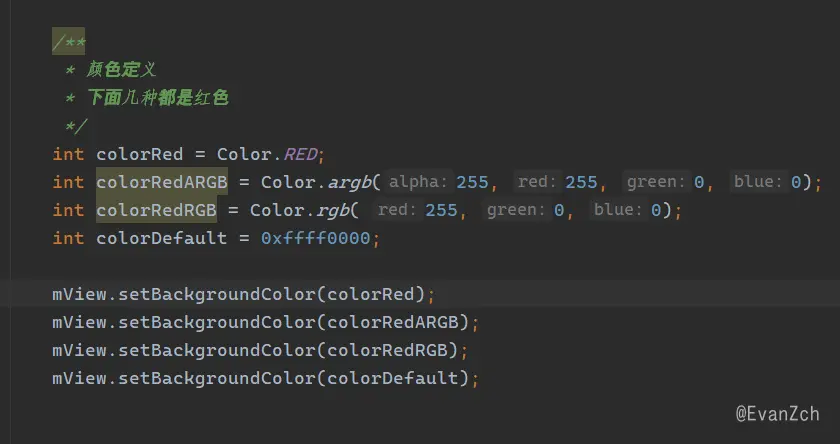The width and height of the screenshot is (840, 444).
Task: Click the 'rgb' method name on the colorRedRGB line
Action: (333, 210)
